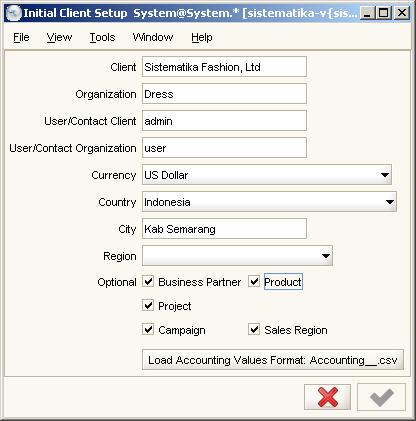The width and height of the screenshot is (416, 421).
Task: Disable the Campaign checkbox
Action: tap(148, 330)
